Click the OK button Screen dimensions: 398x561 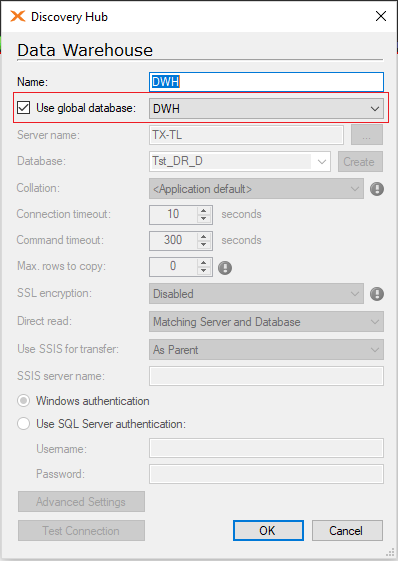click(268, 530)
